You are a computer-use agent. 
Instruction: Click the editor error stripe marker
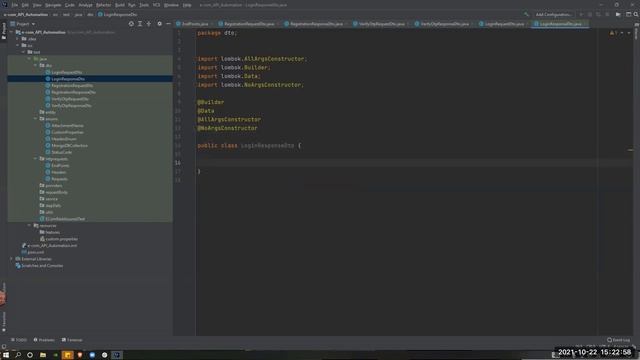pos(630,150)
